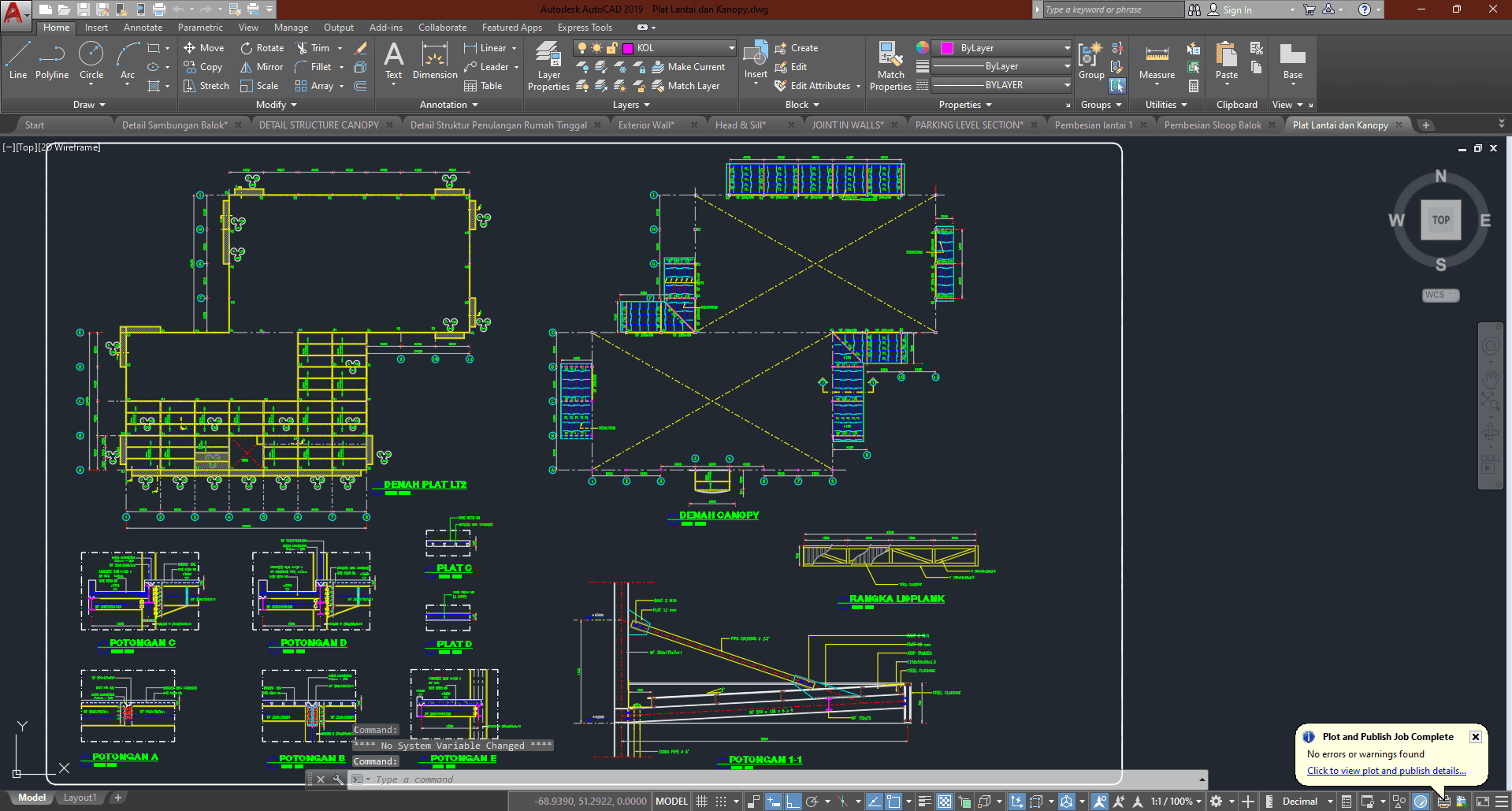Expand the Draw panel
Viewport: 1512px width, 811px height.
[88, 105]
